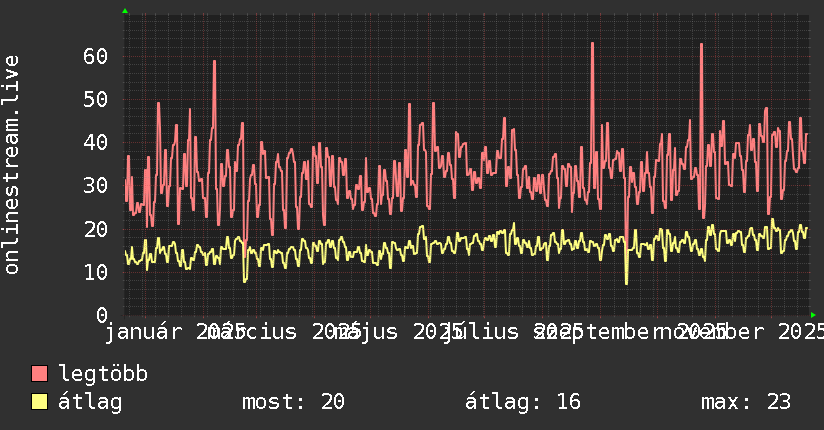
Task: Click the 50 y-axis label
Action: pyautogui.click(x=96, y=99)
